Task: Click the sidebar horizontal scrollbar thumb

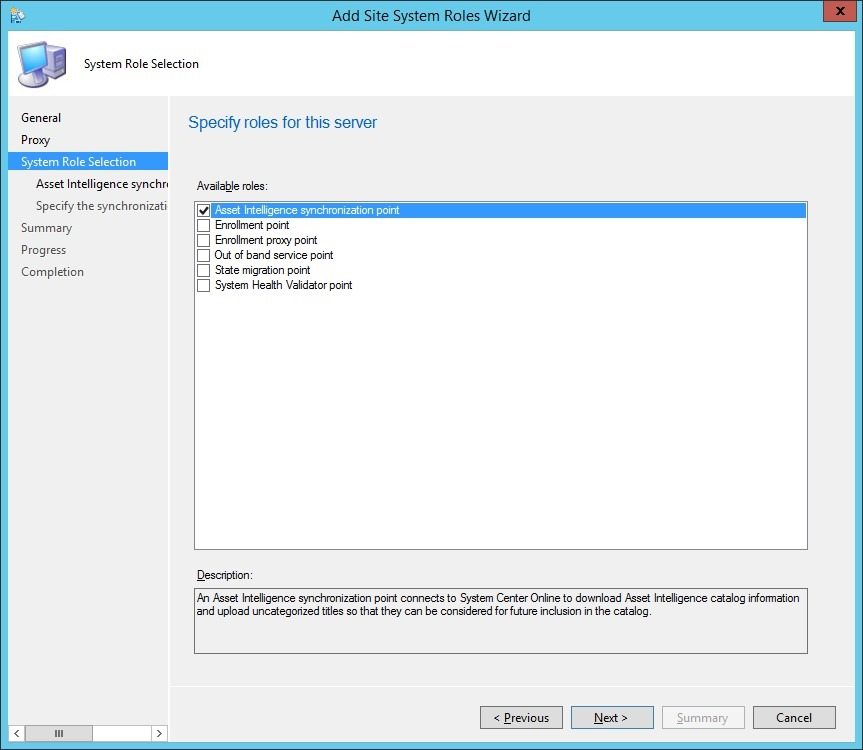Action: [59, 733]
